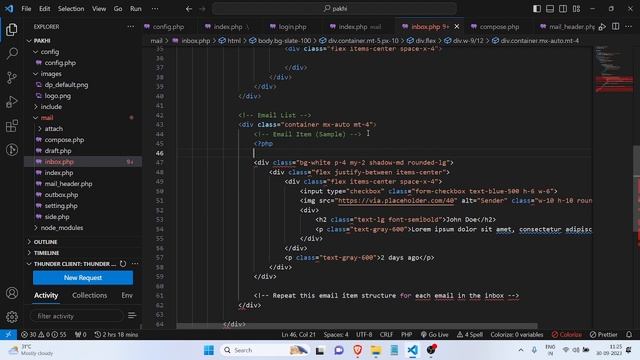Image resolution: width=640 pixels, height=360 pixels.
Task: Open the Customize Layout icon
Action: [x=576, y=9]
